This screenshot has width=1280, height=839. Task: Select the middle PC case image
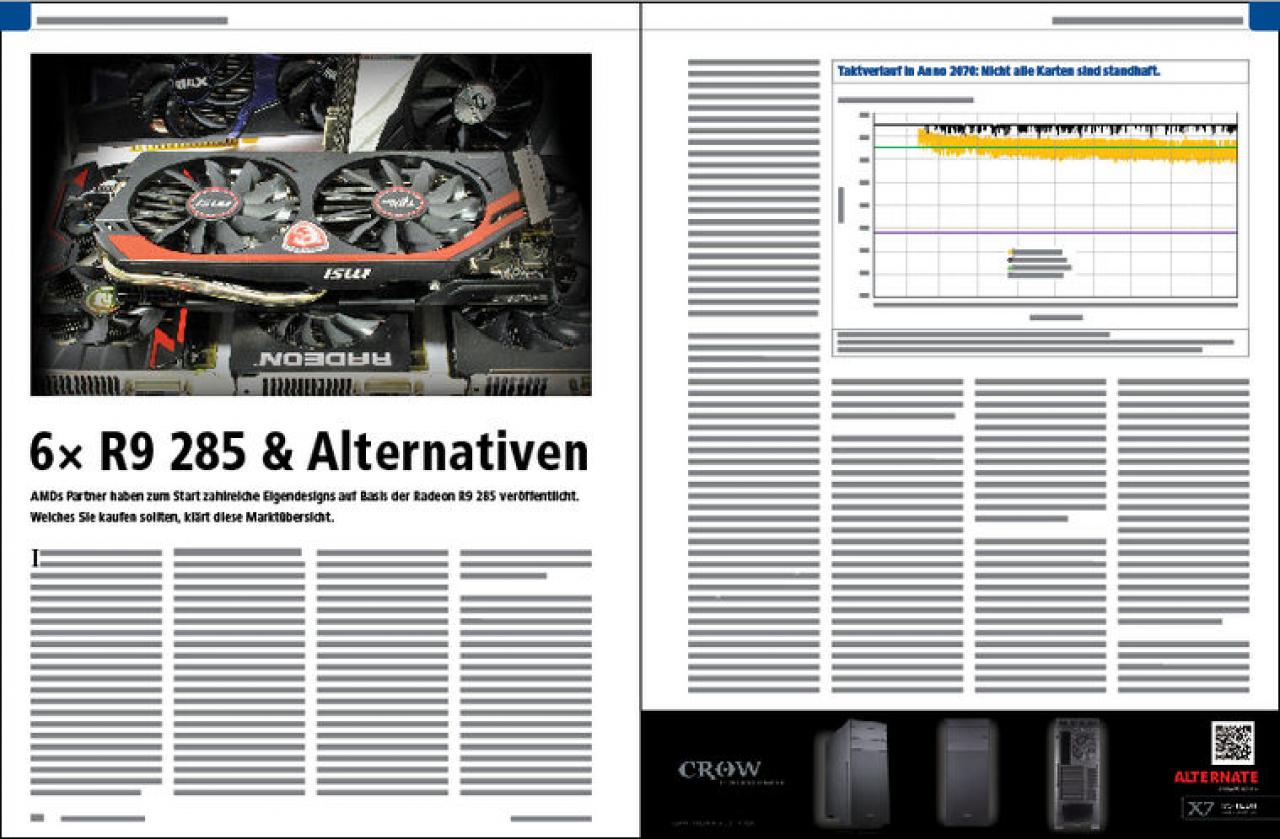coord(967,771)
